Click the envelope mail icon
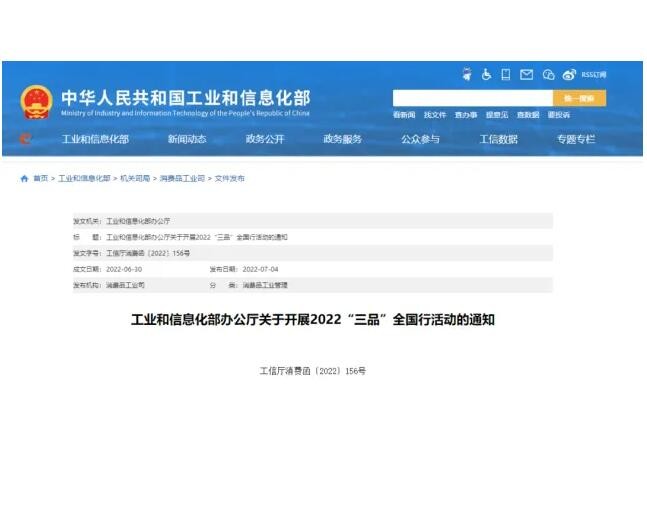 pos(526,75)
